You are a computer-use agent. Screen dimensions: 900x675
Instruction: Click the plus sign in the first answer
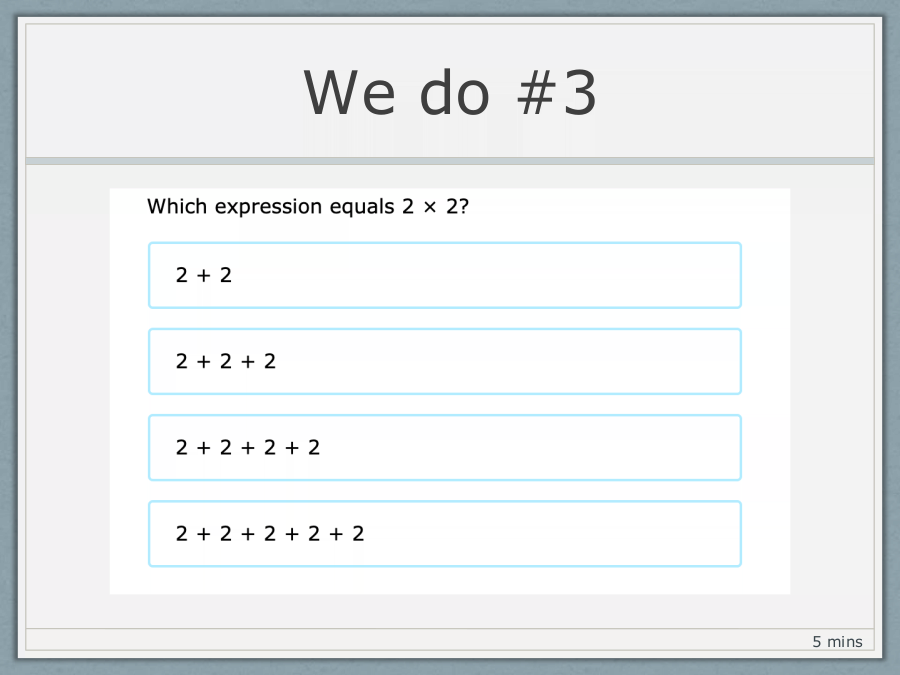pyautogui.click(x=204, y=276)
